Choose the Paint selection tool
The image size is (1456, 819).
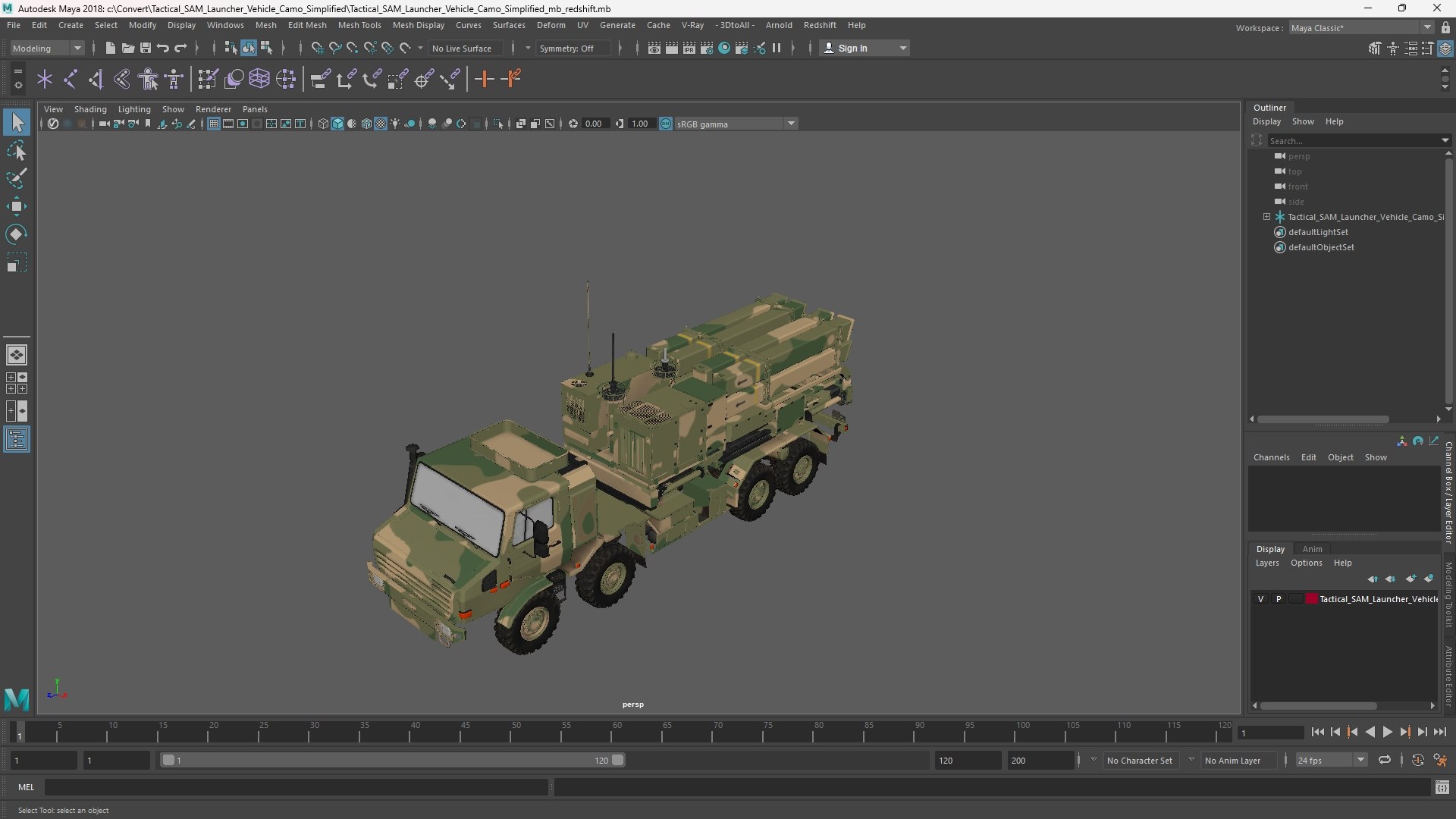[x=17, y=178]
